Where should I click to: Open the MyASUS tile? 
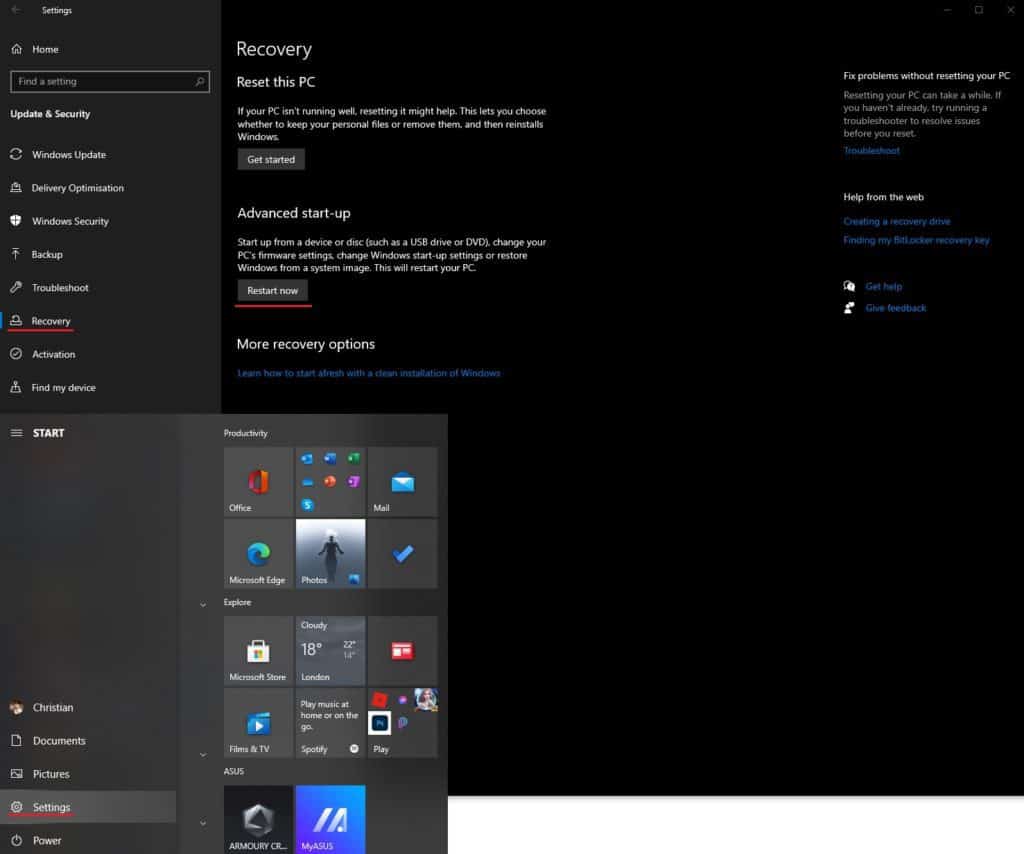pos(330,819)
